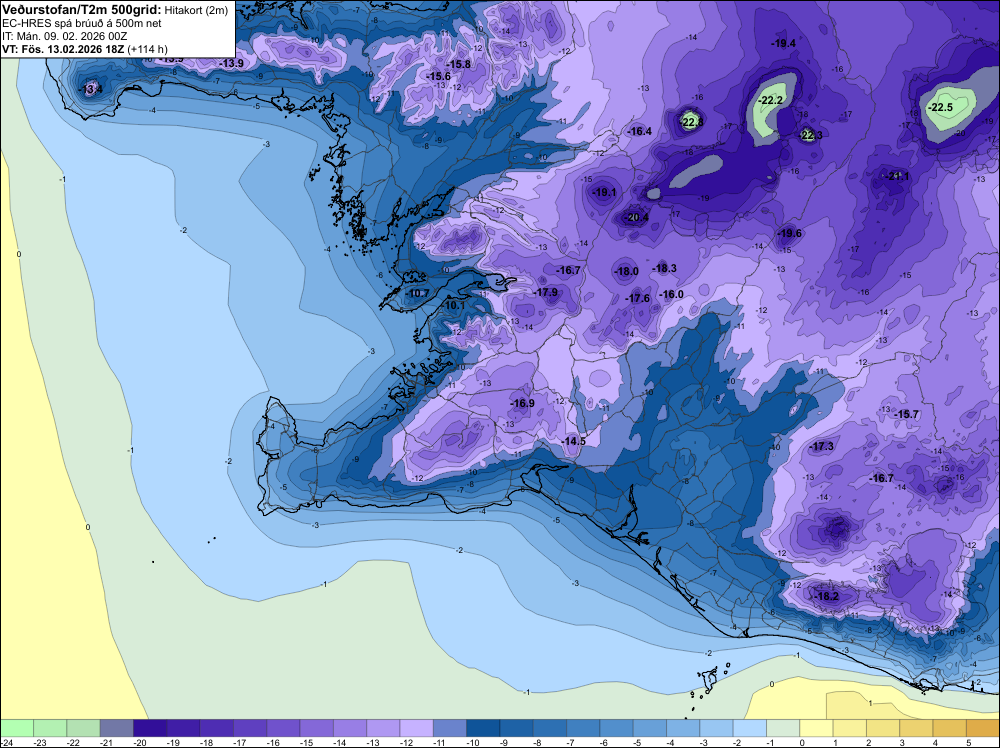The height and width of the screenshot is (748, 1000).
Task: Click the -1 pale green legend swatch
Action: (x=783, y=728)
